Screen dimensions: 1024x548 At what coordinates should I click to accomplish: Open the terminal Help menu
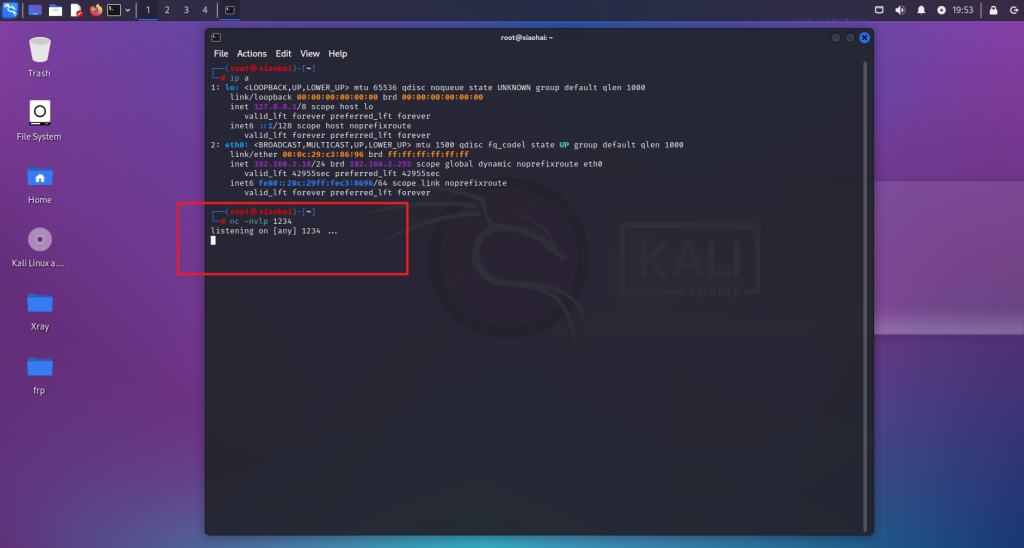338,54
